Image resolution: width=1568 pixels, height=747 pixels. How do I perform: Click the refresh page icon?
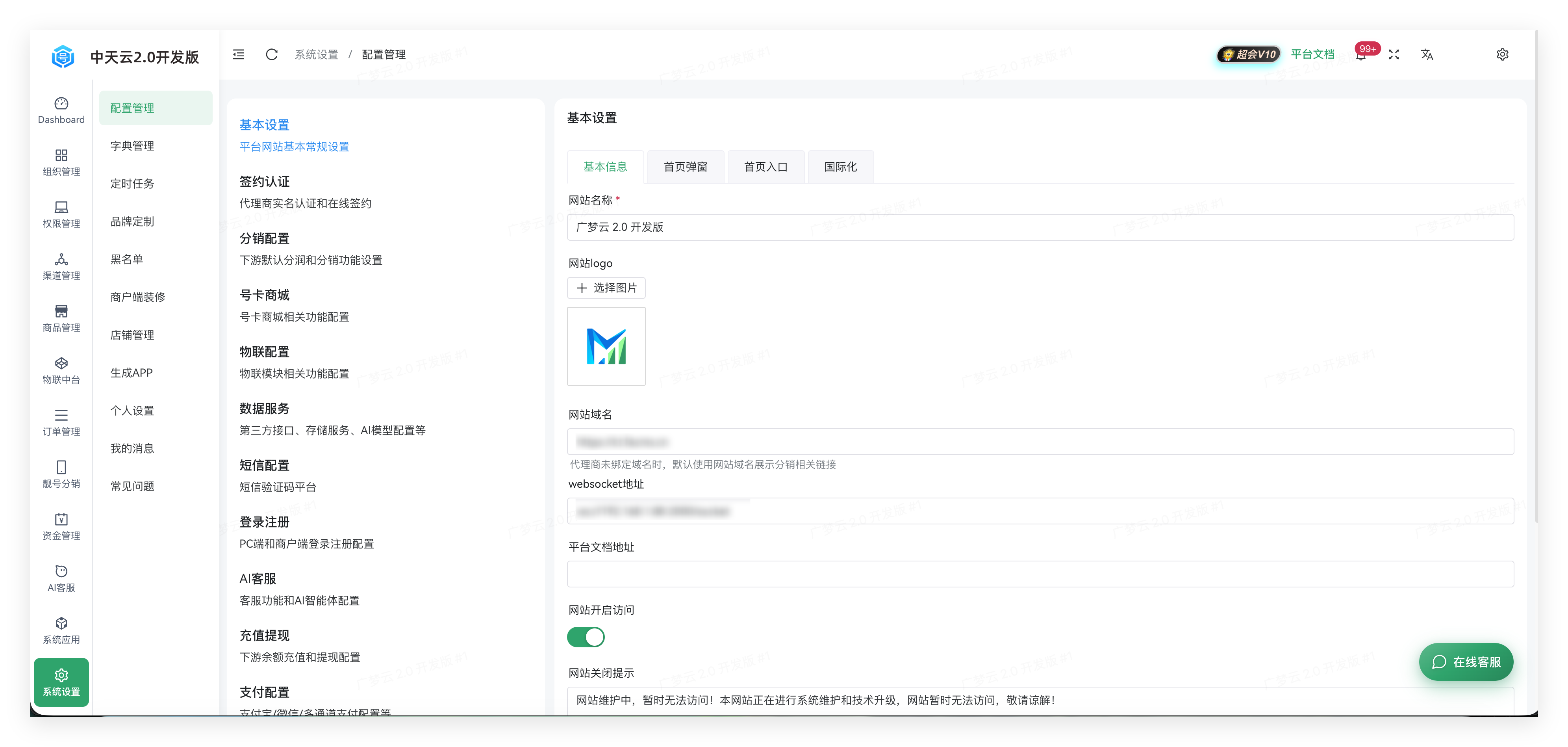271,54
